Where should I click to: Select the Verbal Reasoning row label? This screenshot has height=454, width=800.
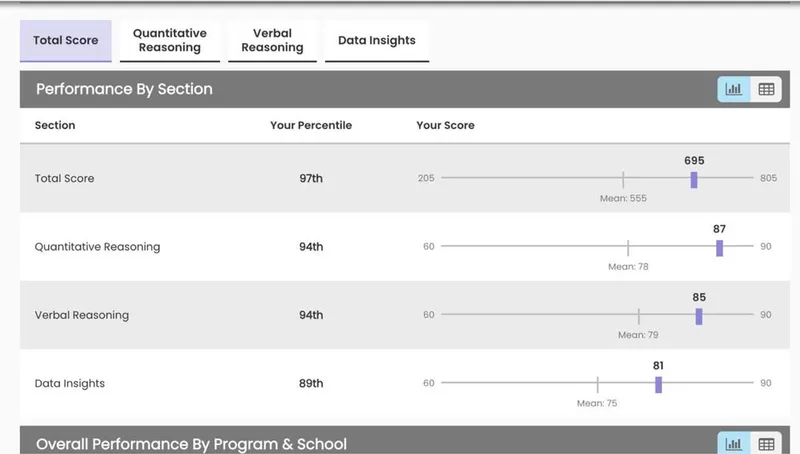coord(82,315)
